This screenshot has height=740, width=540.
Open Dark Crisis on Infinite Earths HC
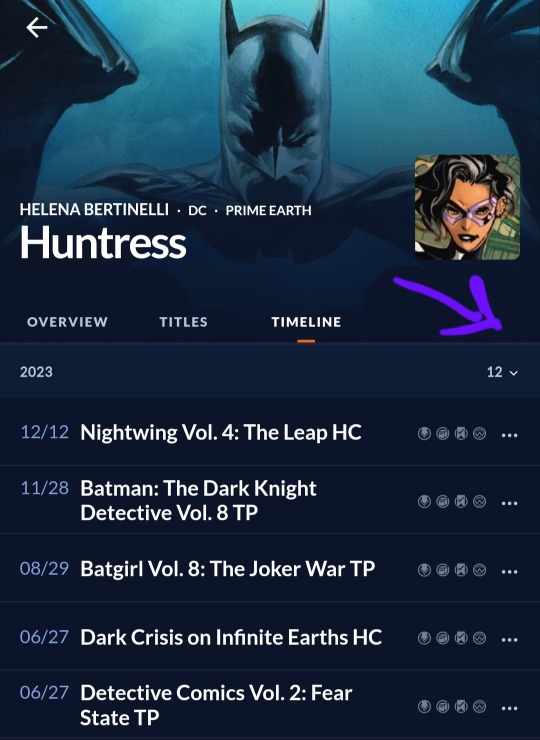tap(231, 638)
